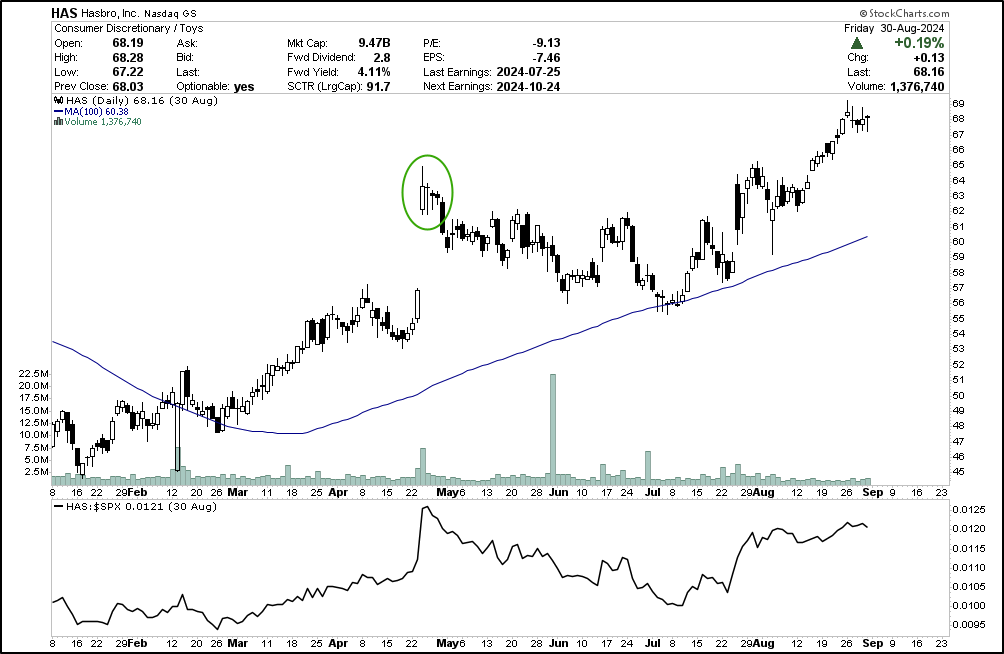Click the High value 68.28
Screen dimensions: 1004x654
pos(128,58)
